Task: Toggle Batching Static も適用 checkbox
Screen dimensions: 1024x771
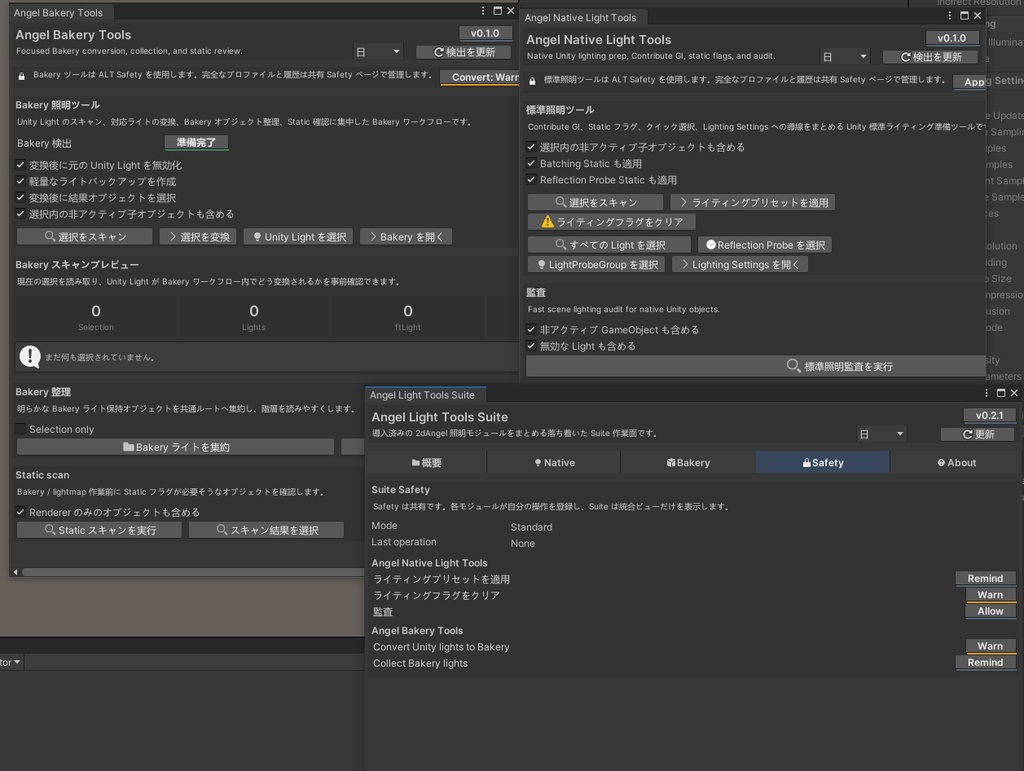Action: click(x=531, y=163)
